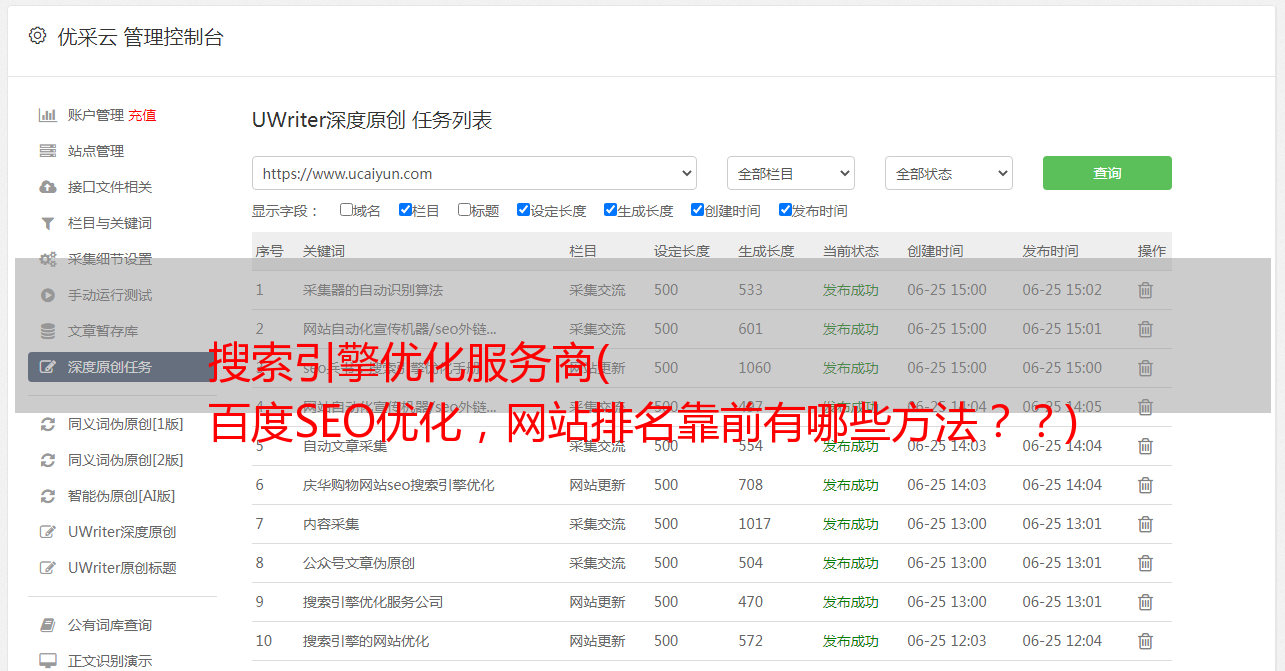This screenshot has height=671, width=1285.
Task: Uncheck the 创建时间 display field checkbox
Action: point(697,210)
